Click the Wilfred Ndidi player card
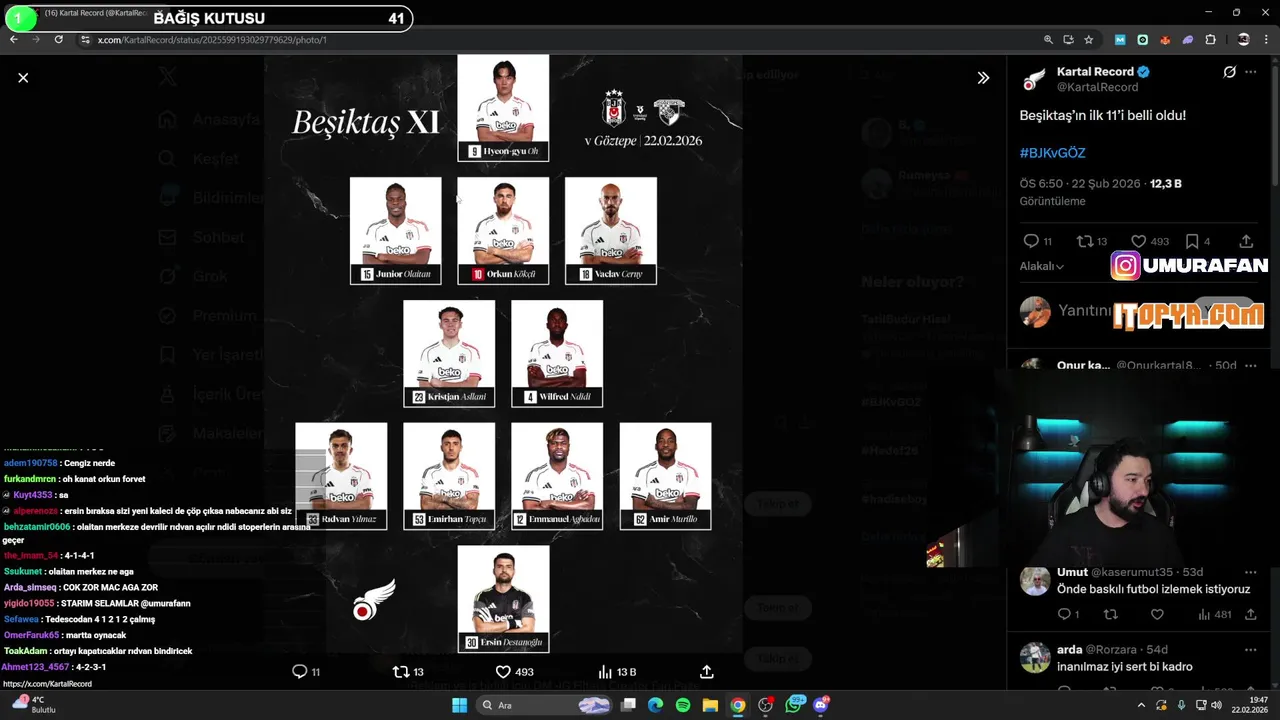 tap(557, 353)
